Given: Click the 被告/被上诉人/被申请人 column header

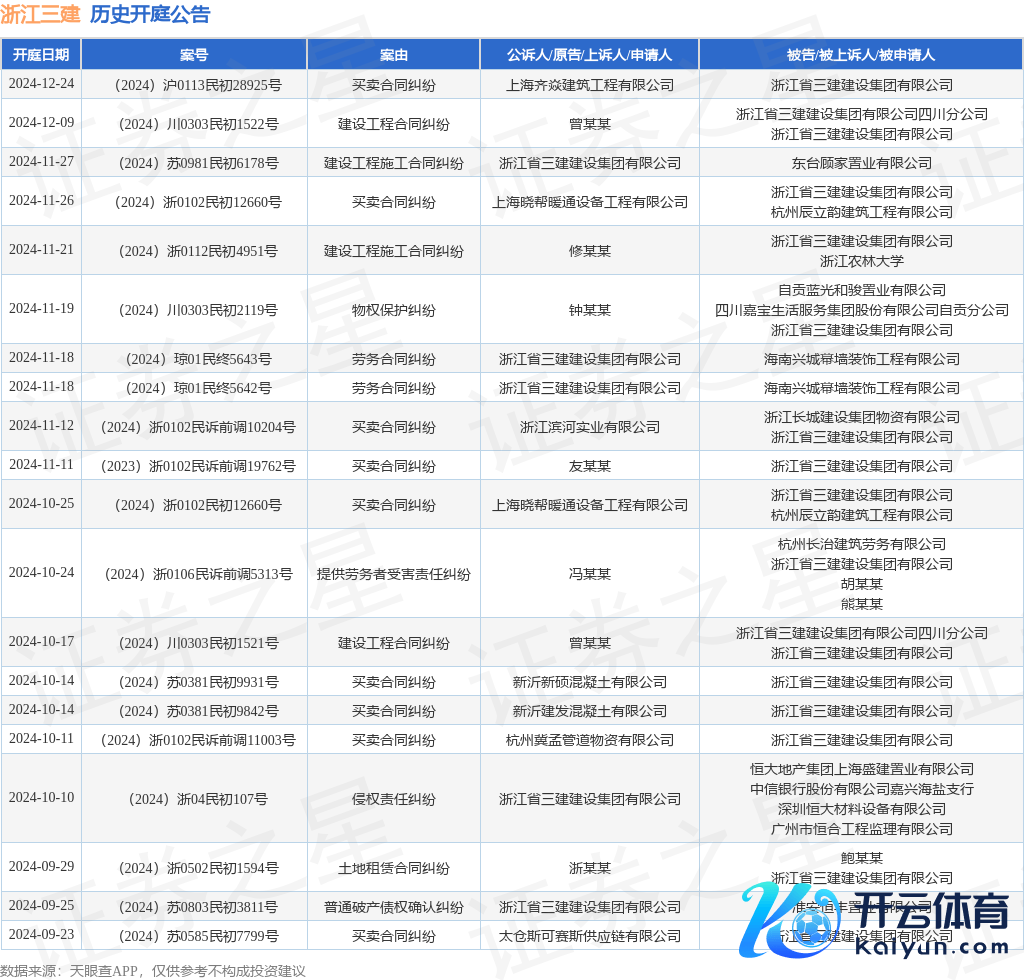Looking at the screenshot, I should coord(861,55).
